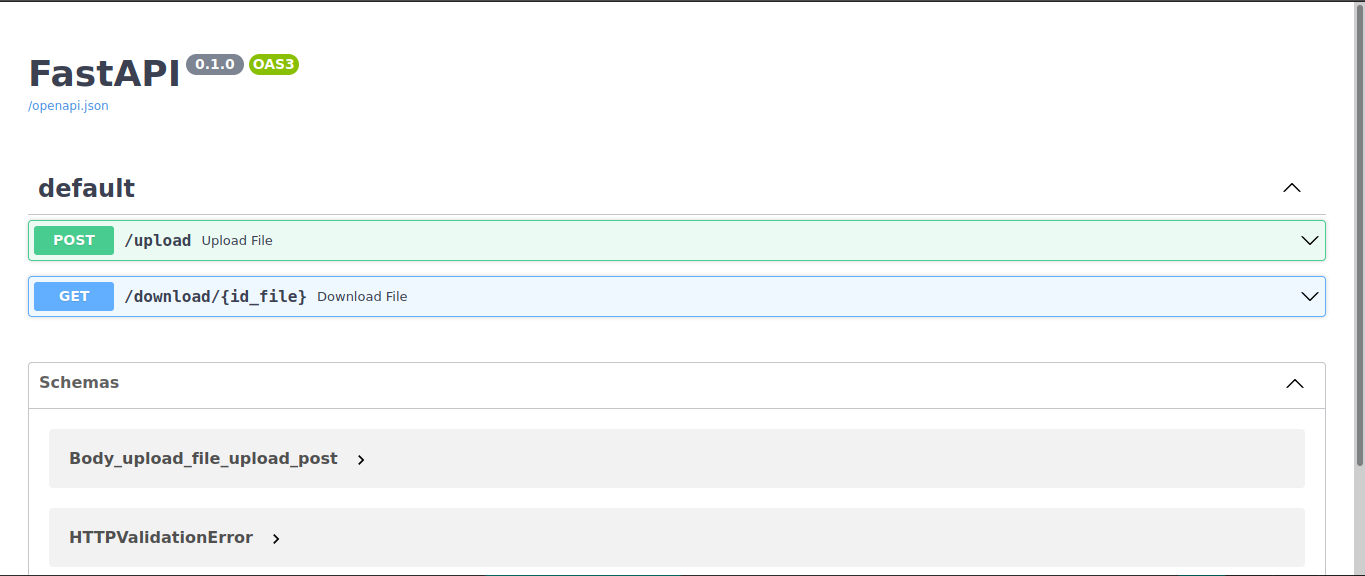Click the Body_upload_file_upload_post schema name

(x=203, y=459)
